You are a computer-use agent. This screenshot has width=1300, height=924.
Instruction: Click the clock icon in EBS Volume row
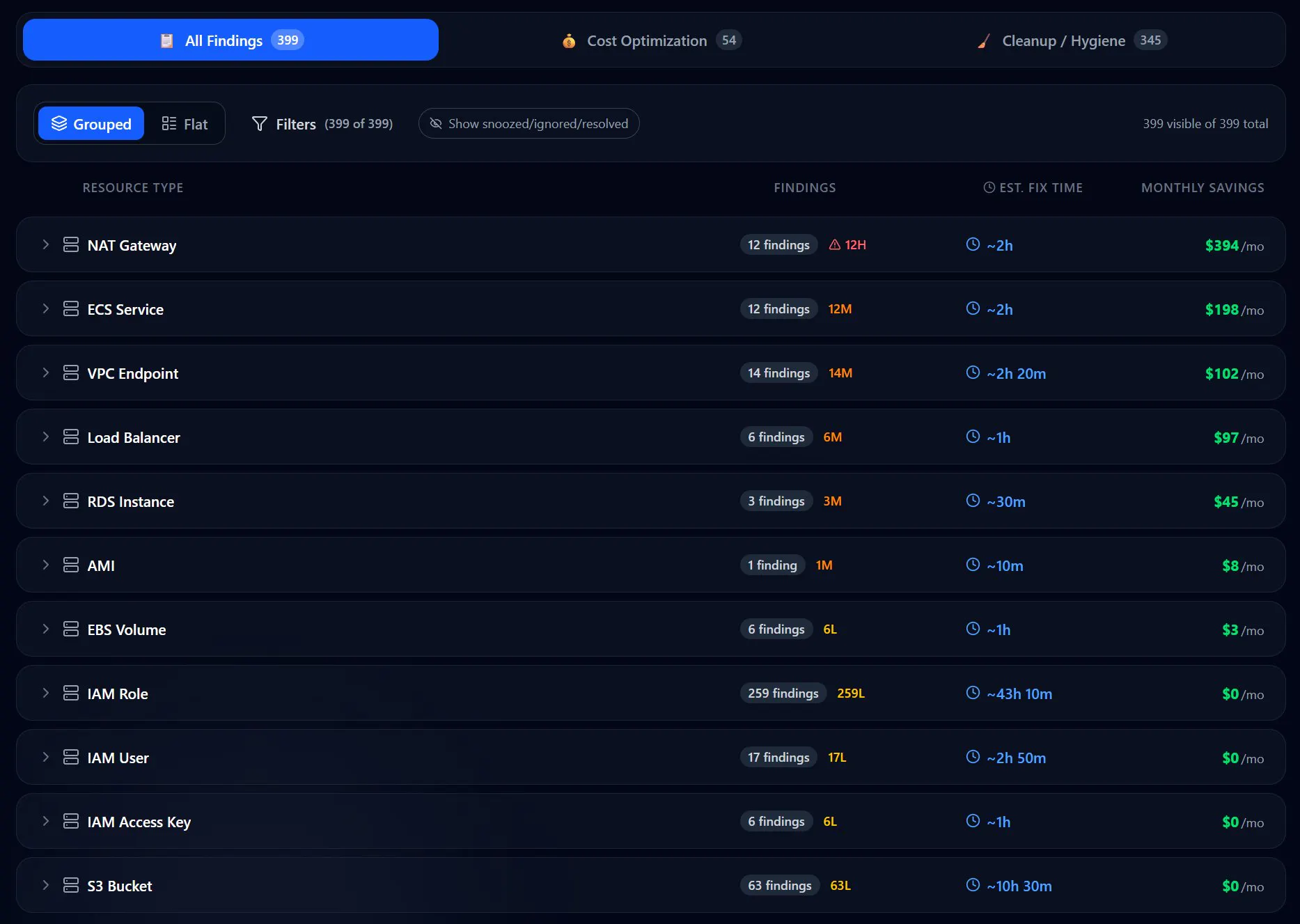click(x=973, y=628)
